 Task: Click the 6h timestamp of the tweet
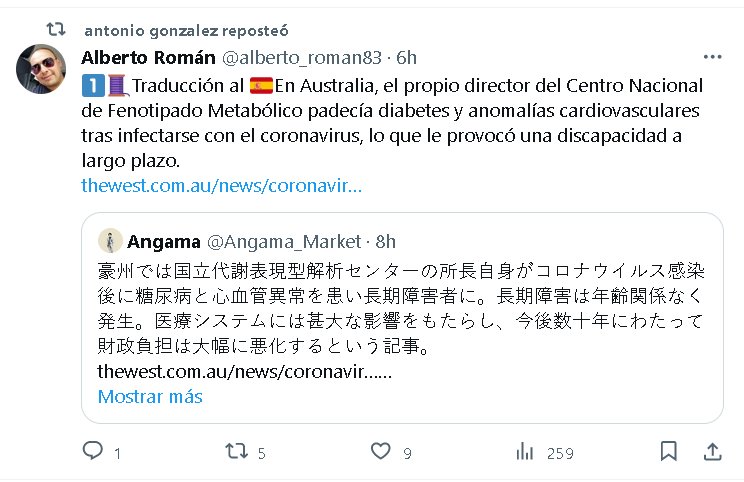pyautogui.click(x=406, y=57)
